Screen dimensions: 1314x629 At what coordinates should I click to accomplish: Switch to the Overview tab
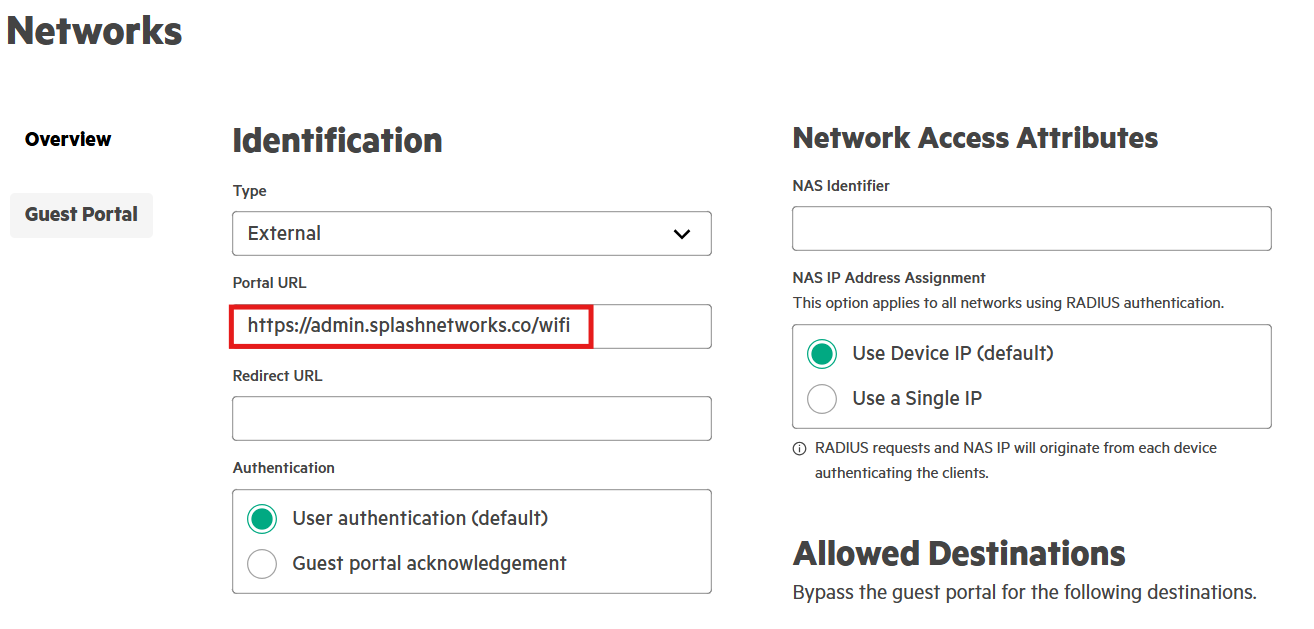tap(68, 139)
